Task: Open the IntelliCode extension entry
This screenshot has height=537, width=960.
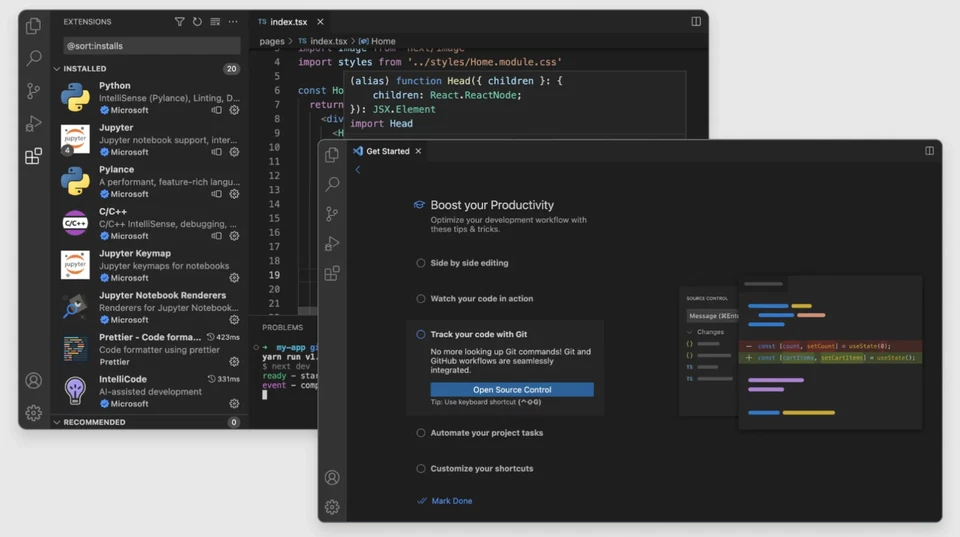Action: [150, 391]
